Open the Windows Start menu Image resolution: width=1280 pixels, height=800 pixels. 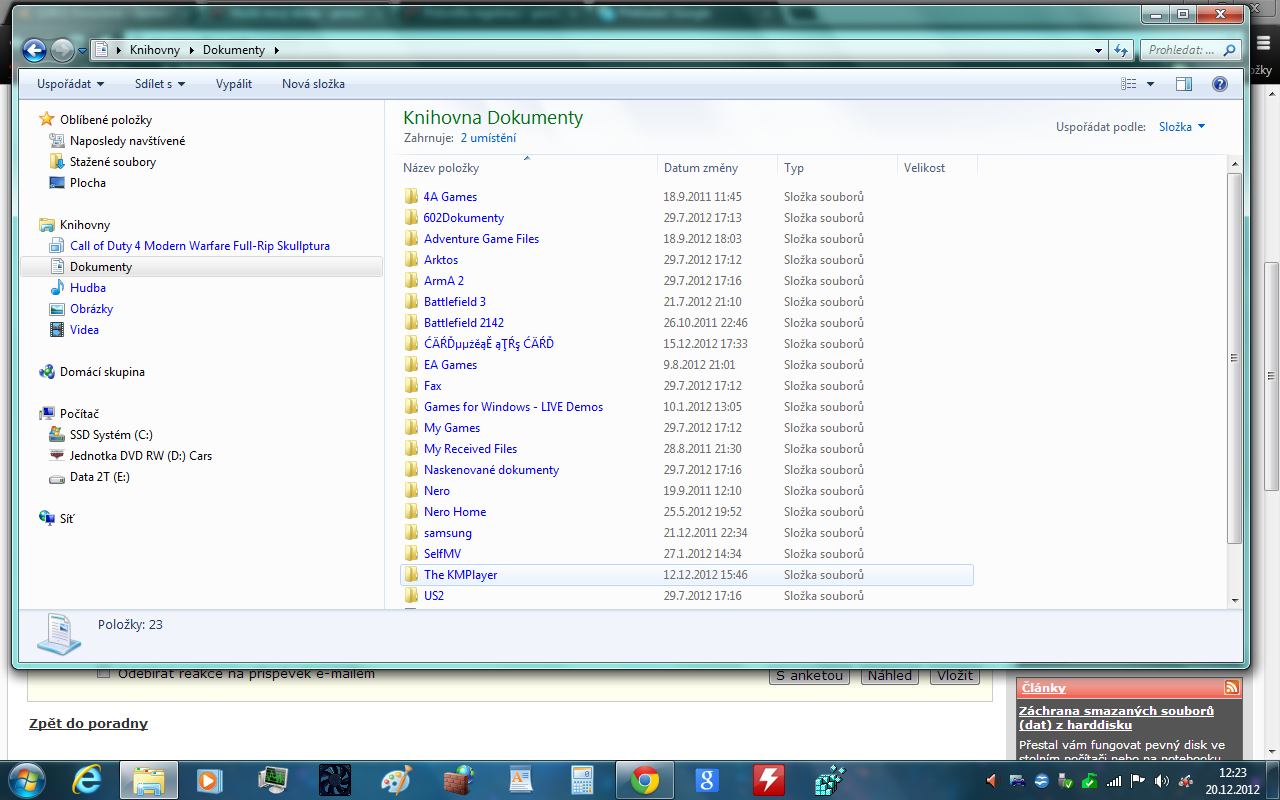(25, 779)
